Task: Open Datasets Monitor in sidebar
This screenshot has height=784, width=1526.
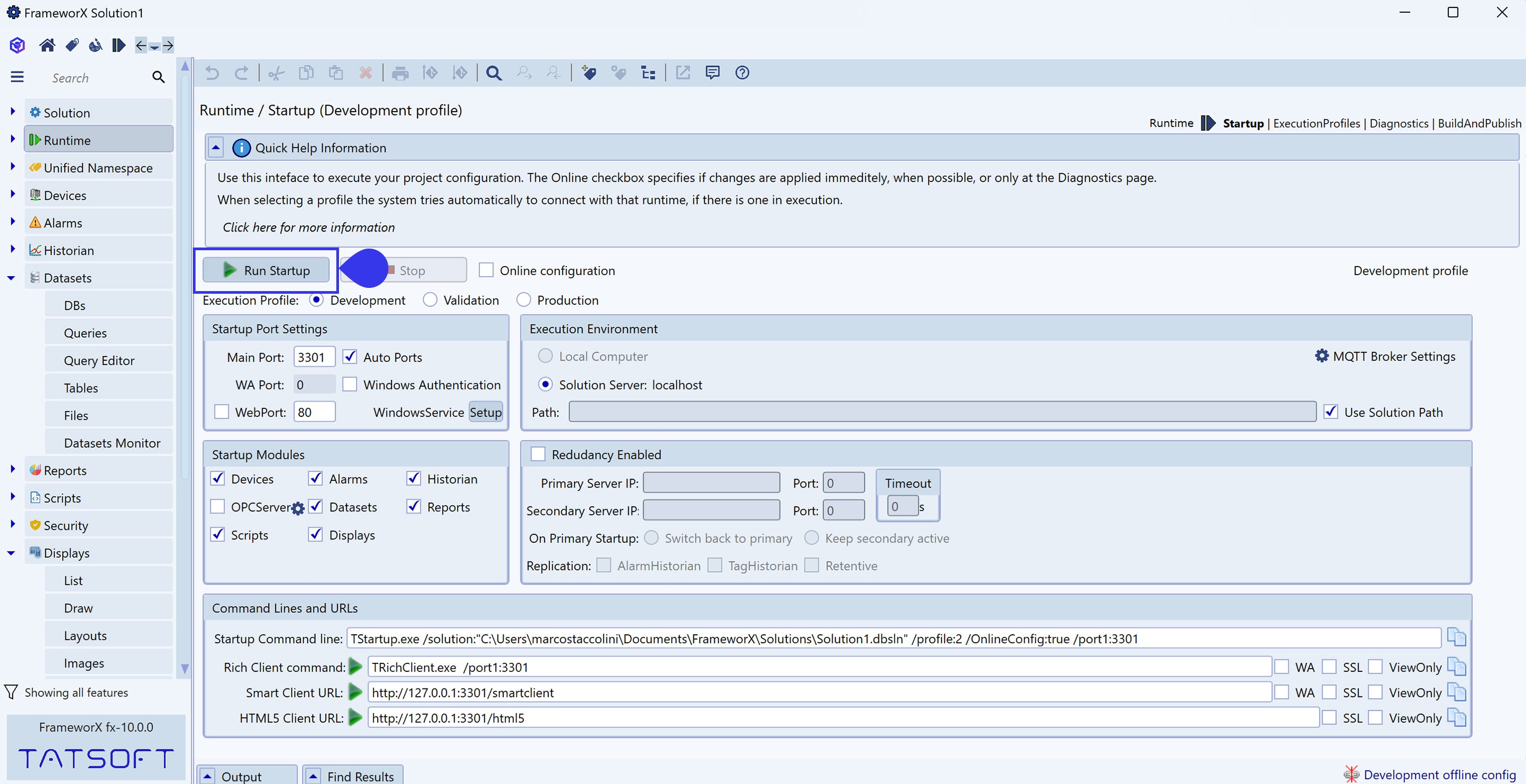Action: [109, 443]
